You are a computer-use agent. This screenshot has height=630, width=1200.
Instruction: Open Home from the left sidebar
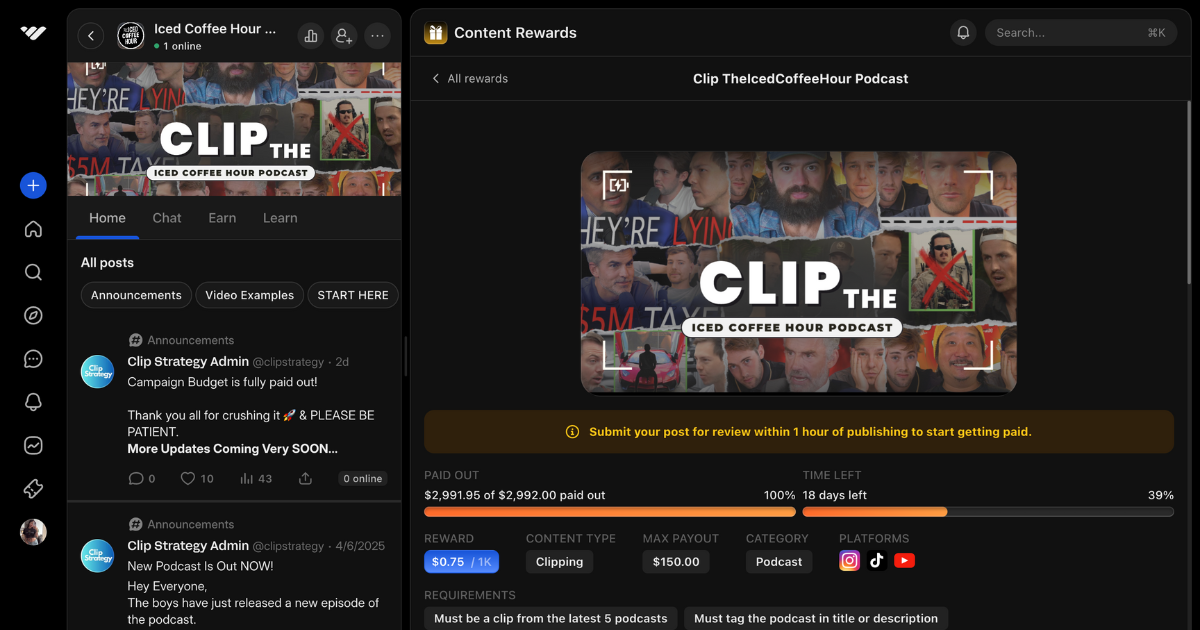(33, 229)
